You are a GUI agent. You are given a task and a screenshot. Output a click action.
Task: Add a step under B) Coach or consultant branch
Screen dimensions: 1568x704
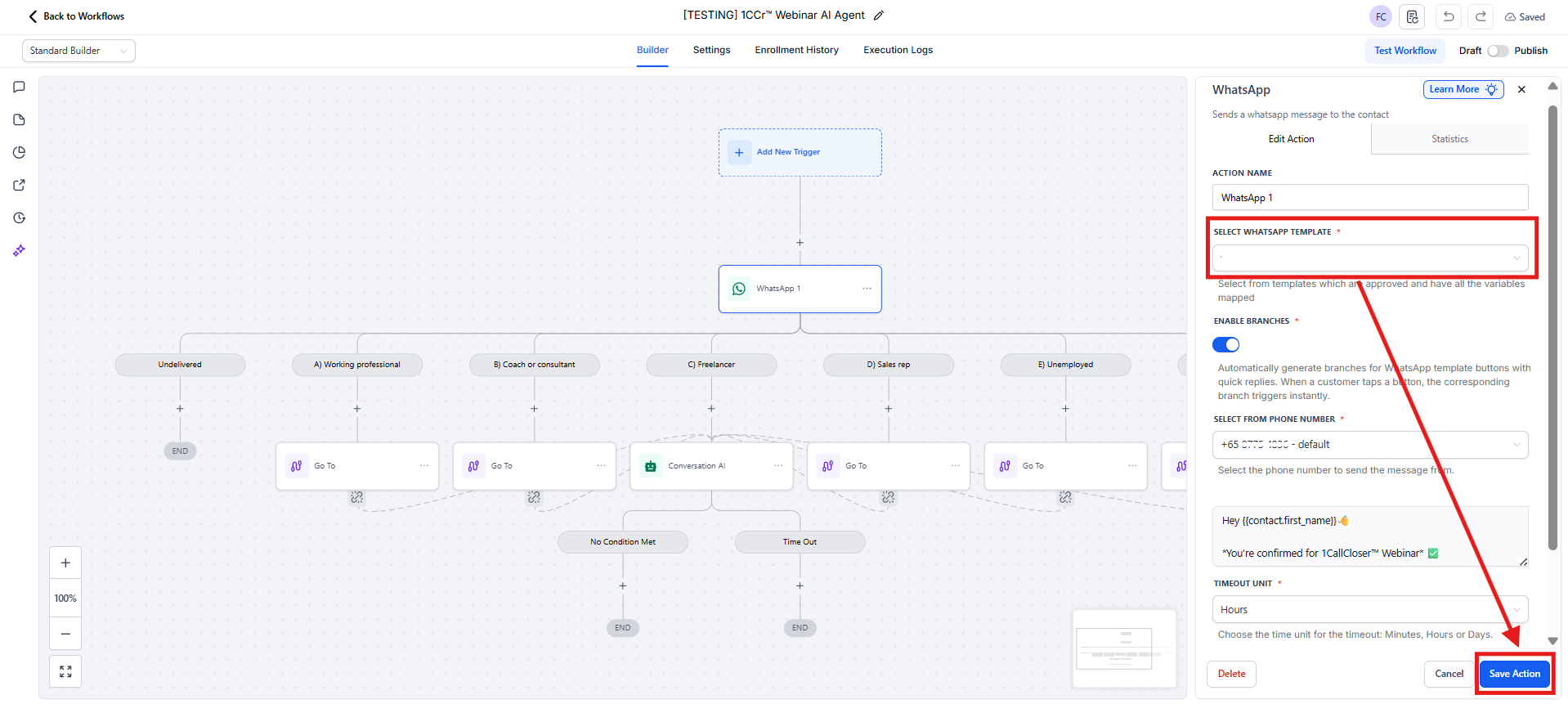point(535,409)
